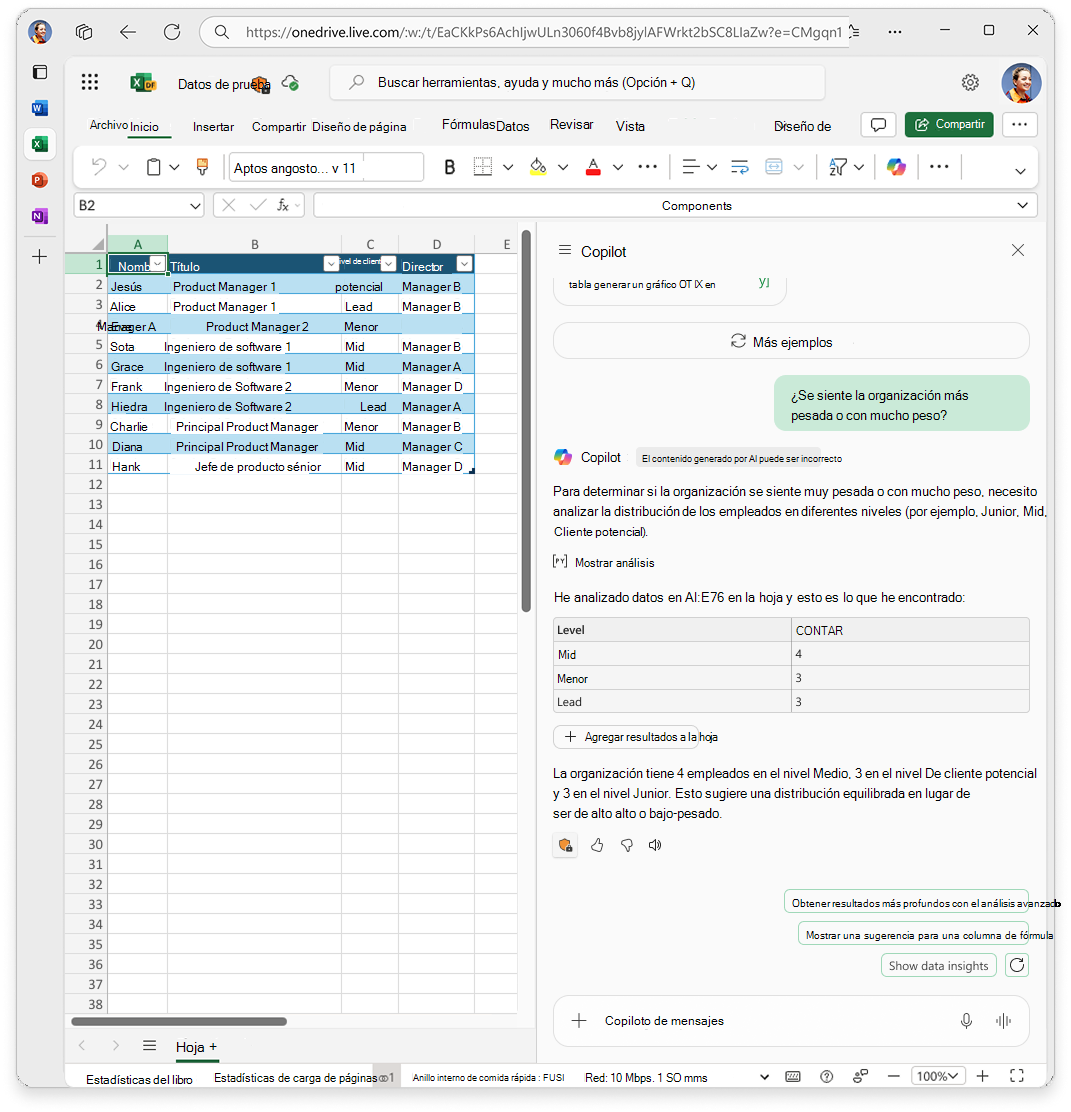This screenshot has width=1071, height=1112.
Task: Click the Merge cells icon
Action: point(774,167)
